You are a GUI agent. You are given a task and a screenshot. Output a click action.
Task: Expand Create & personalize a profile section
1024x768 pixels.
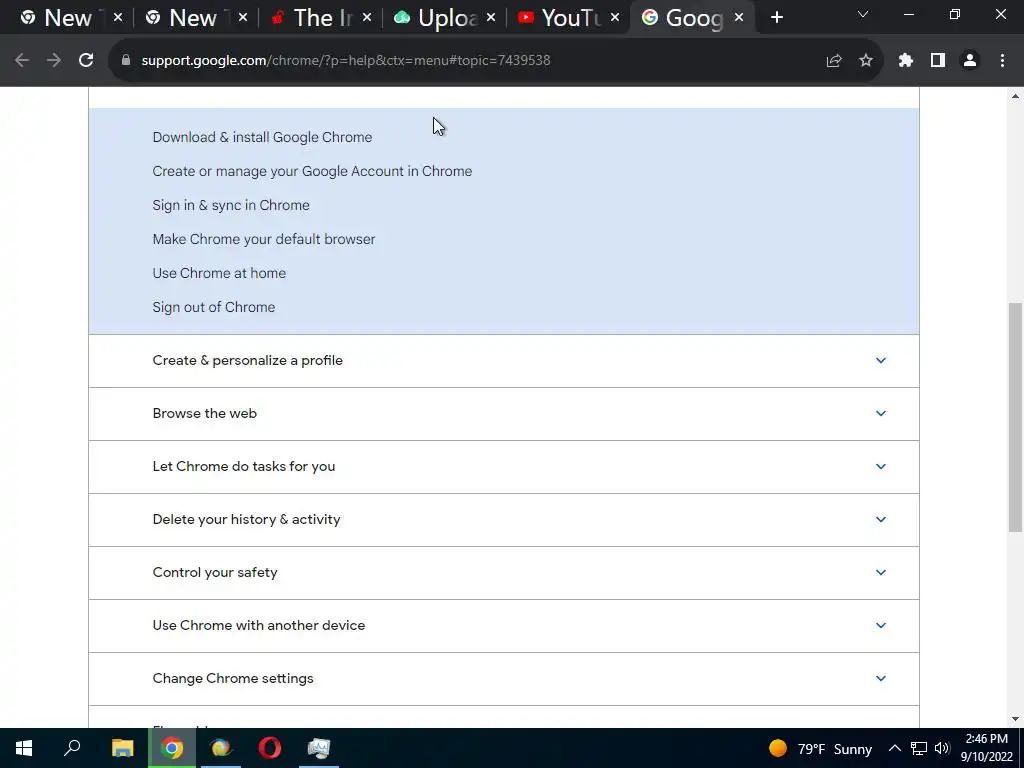(x=504, y=360)
